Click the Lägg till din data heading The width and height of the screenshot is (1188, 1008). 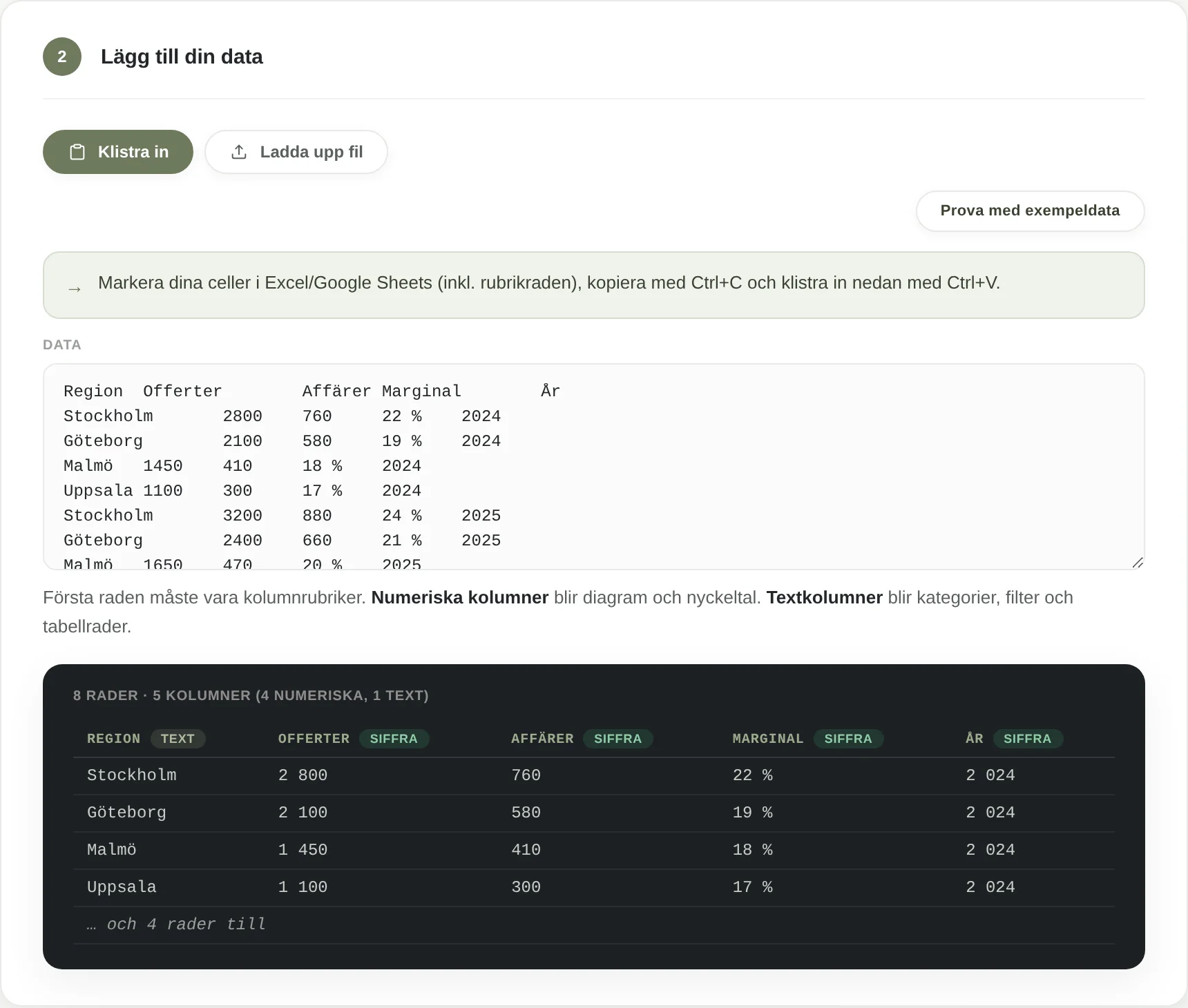[x=182, y=57]
